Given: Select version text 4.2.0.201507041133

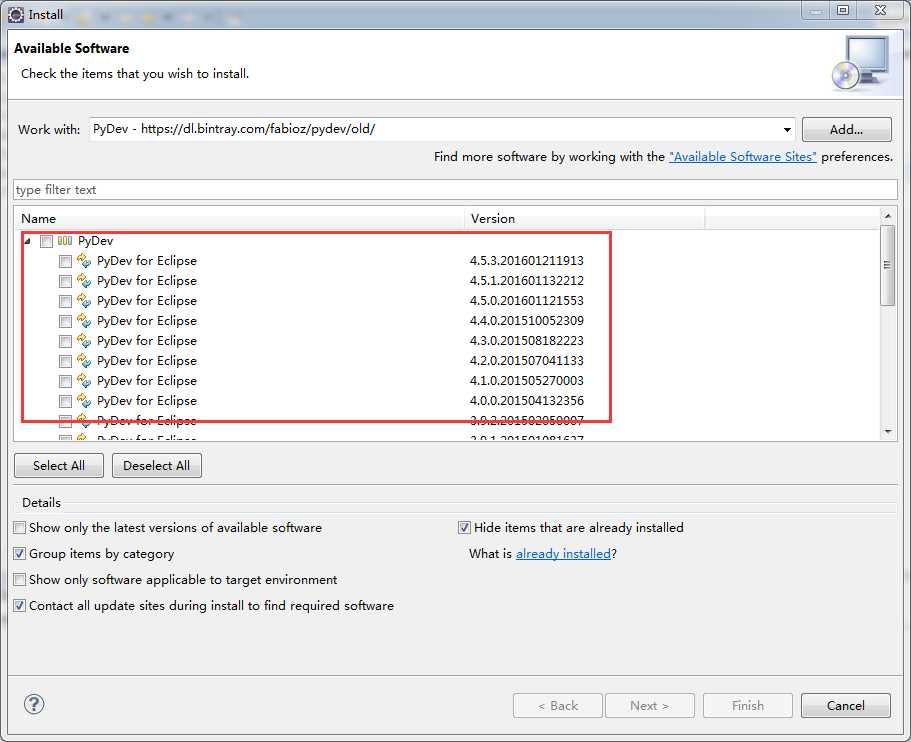Looking at the screenshot, I should 526,361.
